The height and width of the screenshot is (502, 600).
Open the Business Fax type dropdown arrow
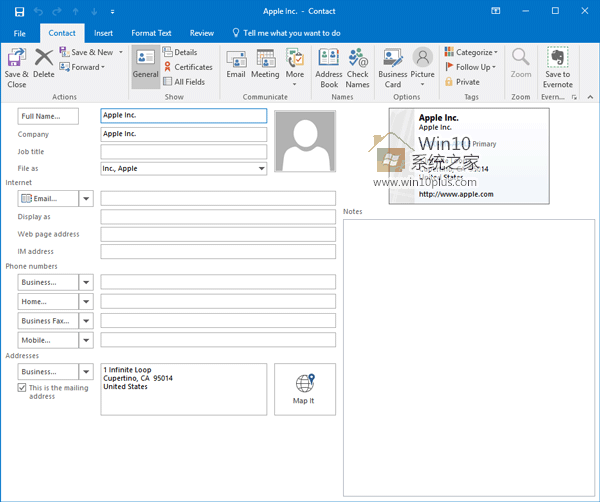pos(86,321)
